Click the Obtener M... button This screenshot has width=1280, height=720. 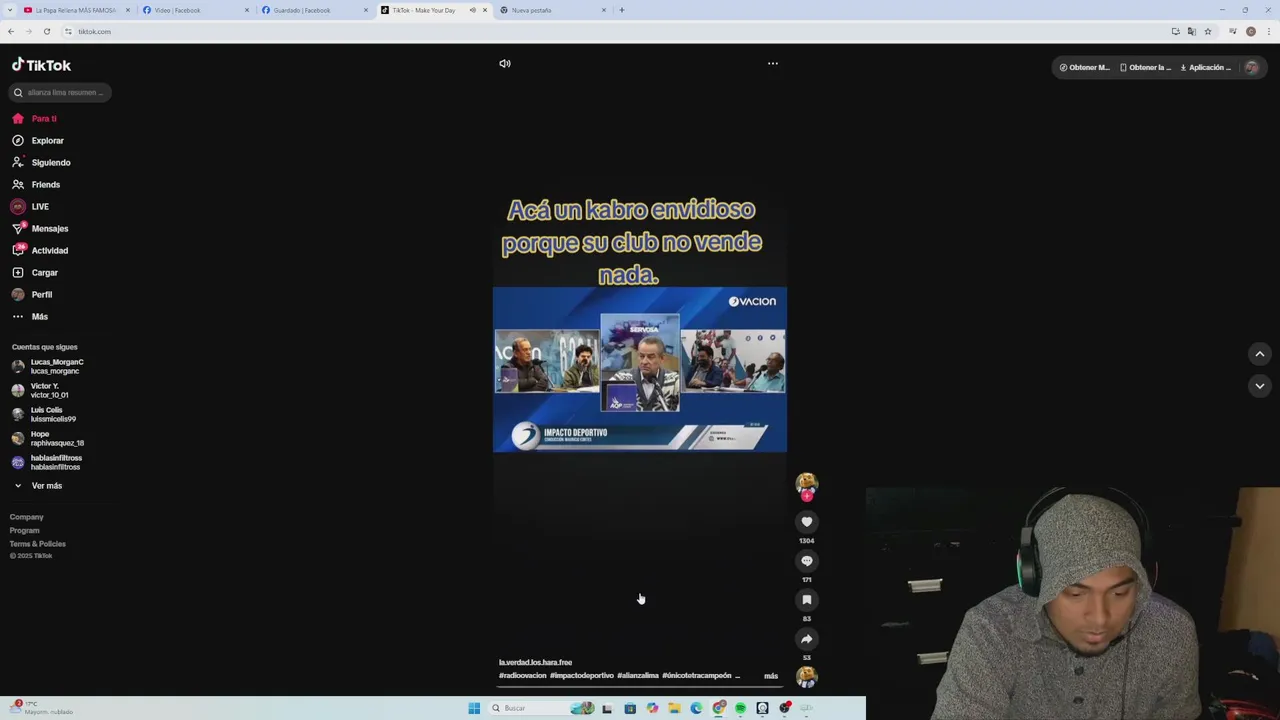click(x=1085, y=68)
